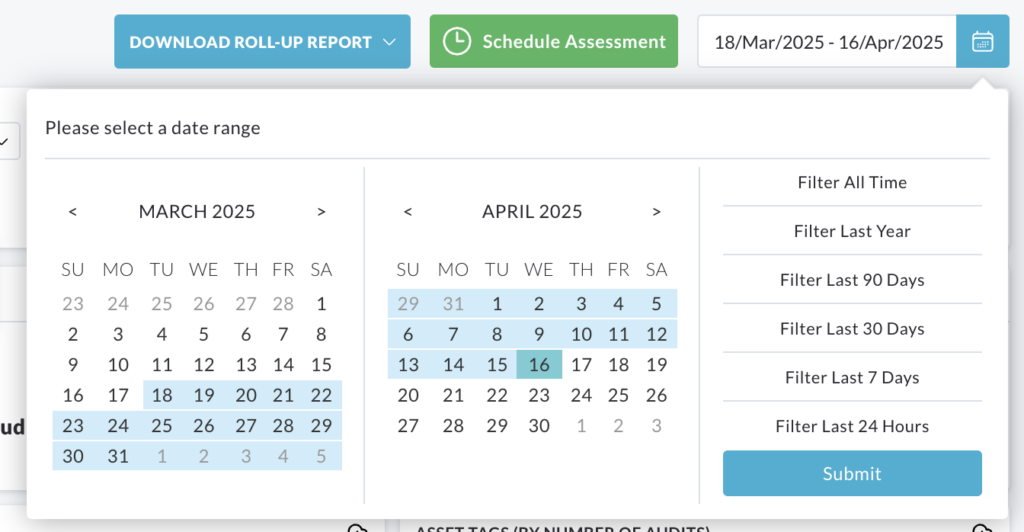Screen dimensions: 1024x532
Task: Go to next month in March calendar
Action: (321, 211)
